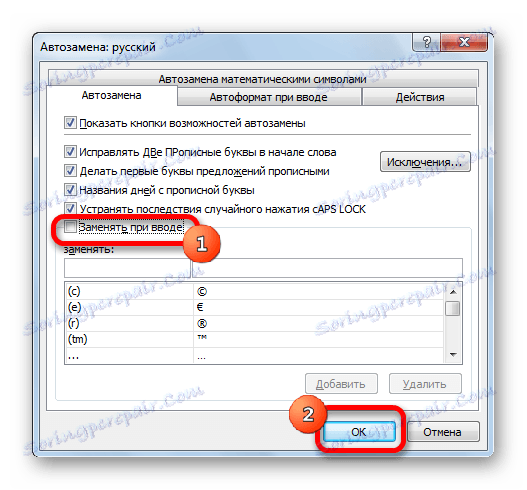The height and width of the screenshot is (490, 527).
Task: Switch to Автоформат при вводе tab
Action: coord(269,97)
